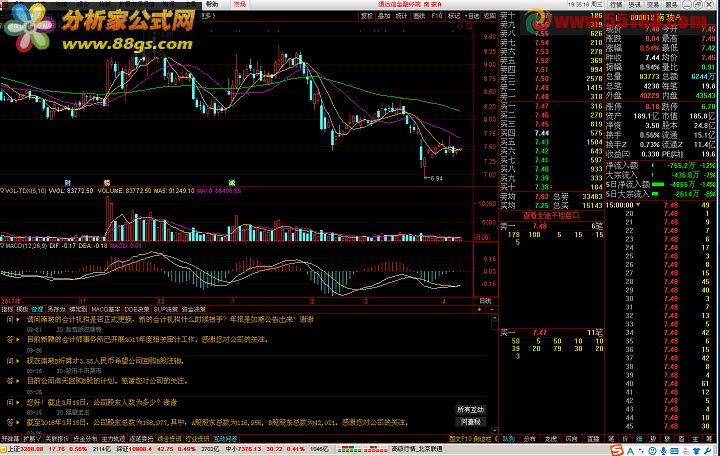720x456 pixels.
Task: Select the 管理 tab
Action: click(x=37, y=310)
